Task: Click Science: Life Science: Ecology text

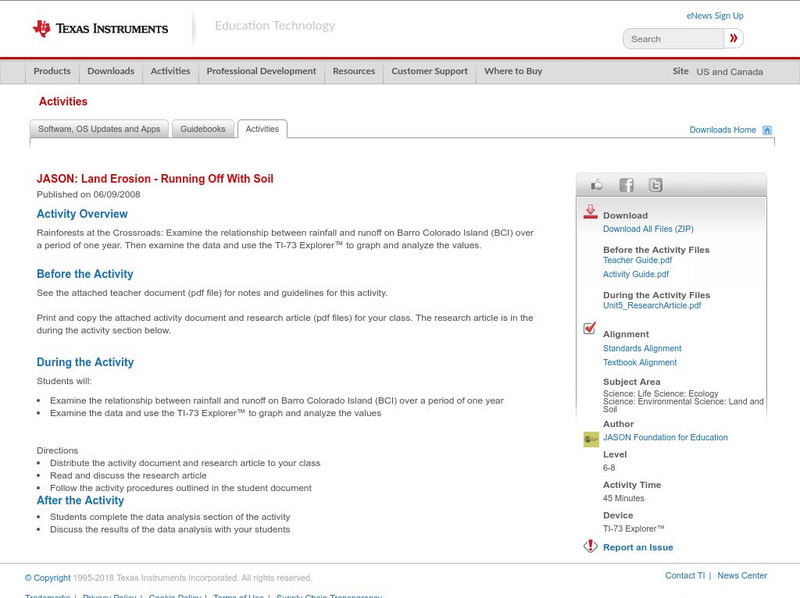Action: (661, 393)
